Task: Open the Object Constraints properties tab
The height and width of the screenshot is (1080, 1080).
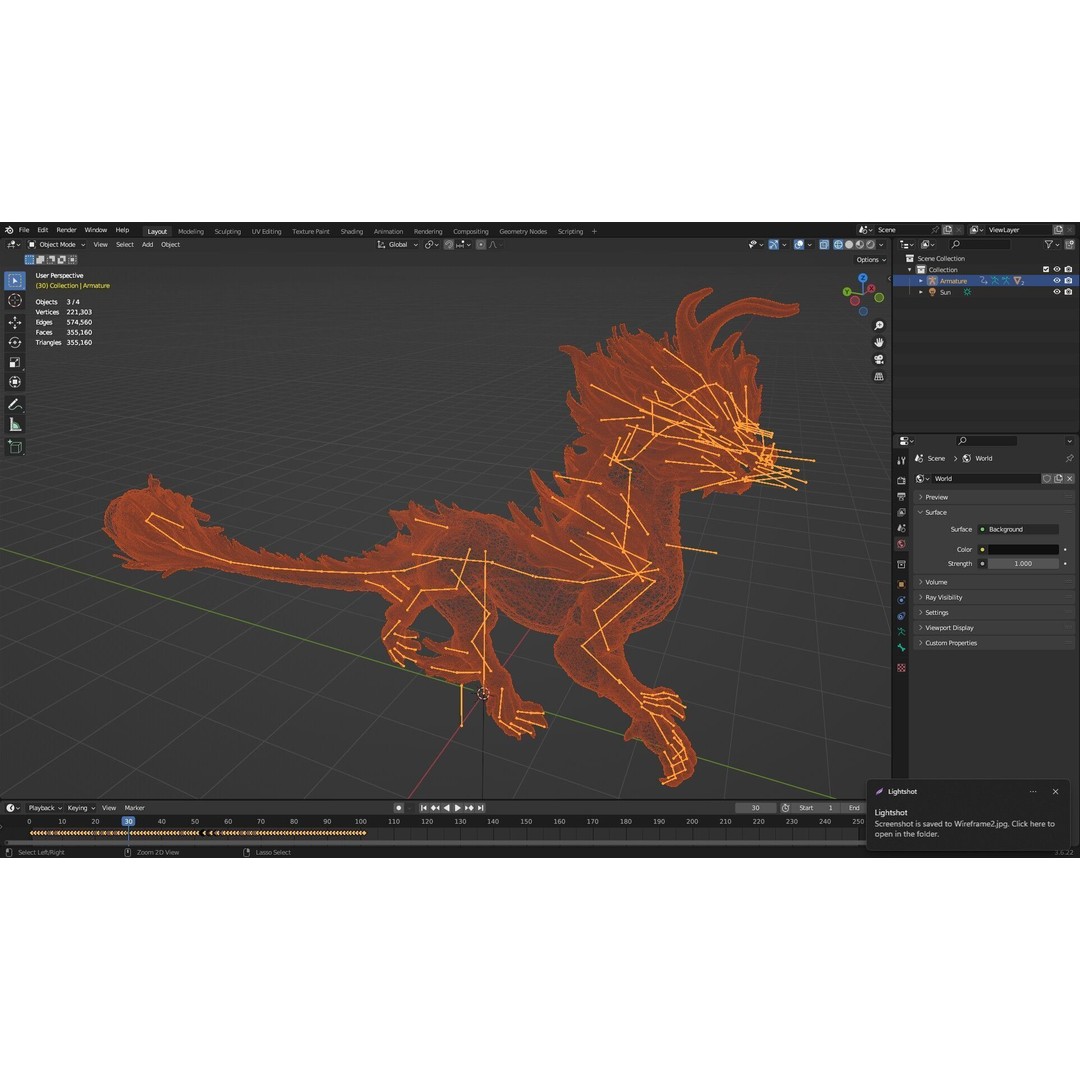Action: pos(901,616)
